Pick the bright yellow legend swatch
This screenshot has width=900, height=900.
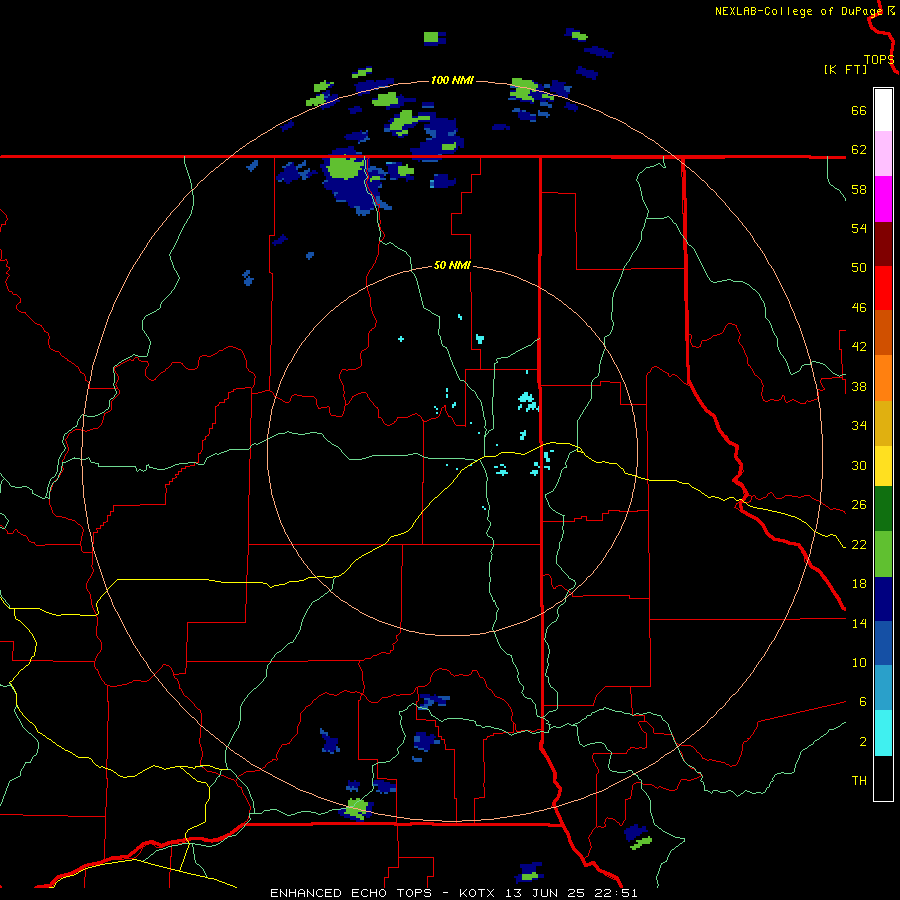[883, 465]
